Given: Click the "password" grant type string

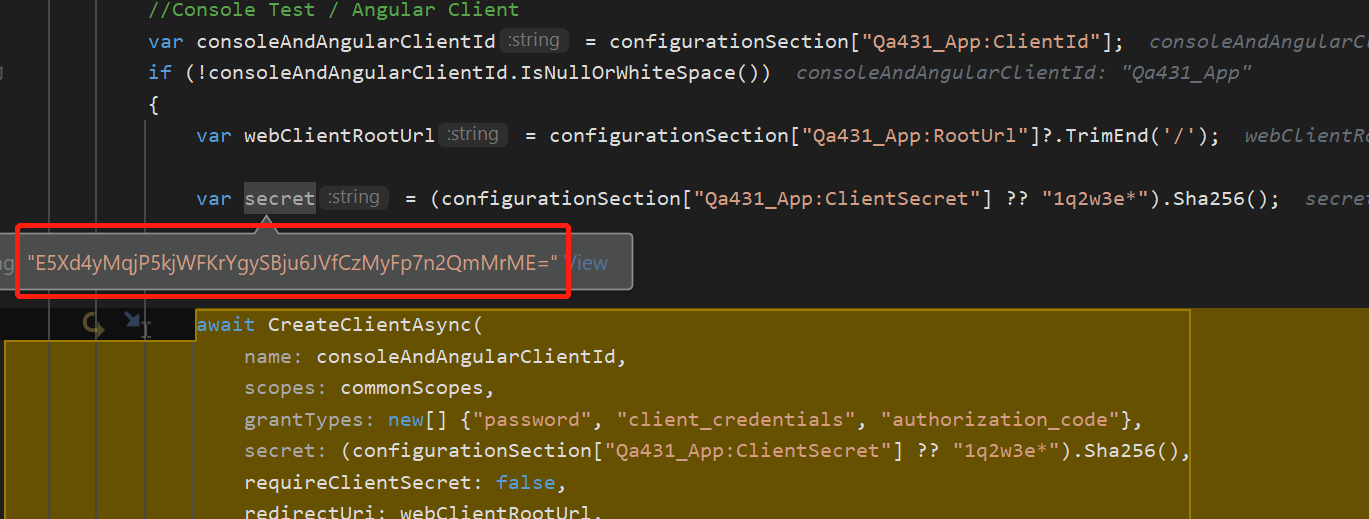Looking at the screenshot, I should coord(554,419).
